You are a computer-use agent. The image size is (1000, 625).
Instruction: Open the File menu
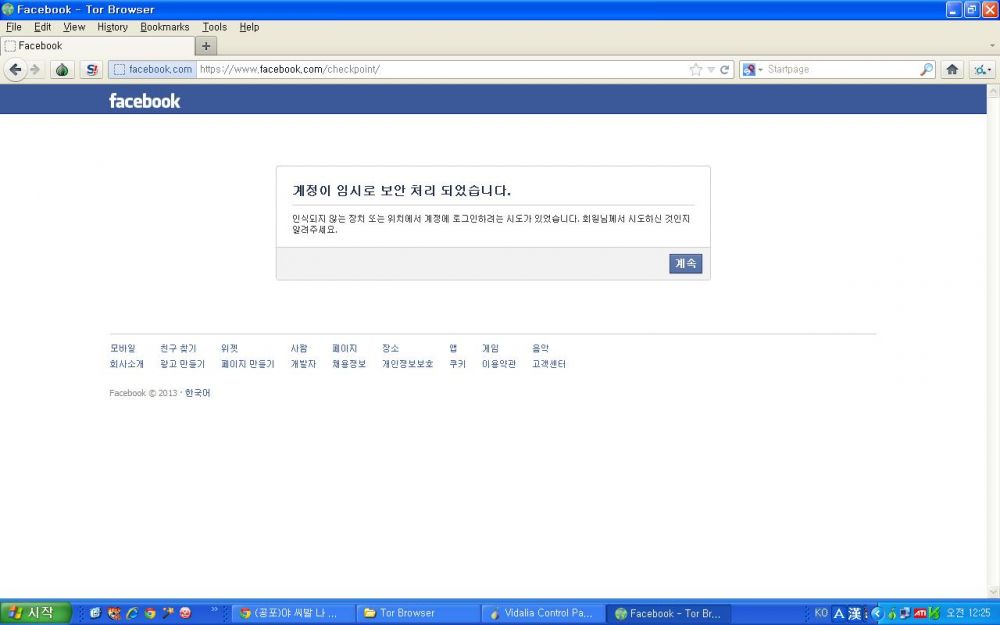(13, 27)
